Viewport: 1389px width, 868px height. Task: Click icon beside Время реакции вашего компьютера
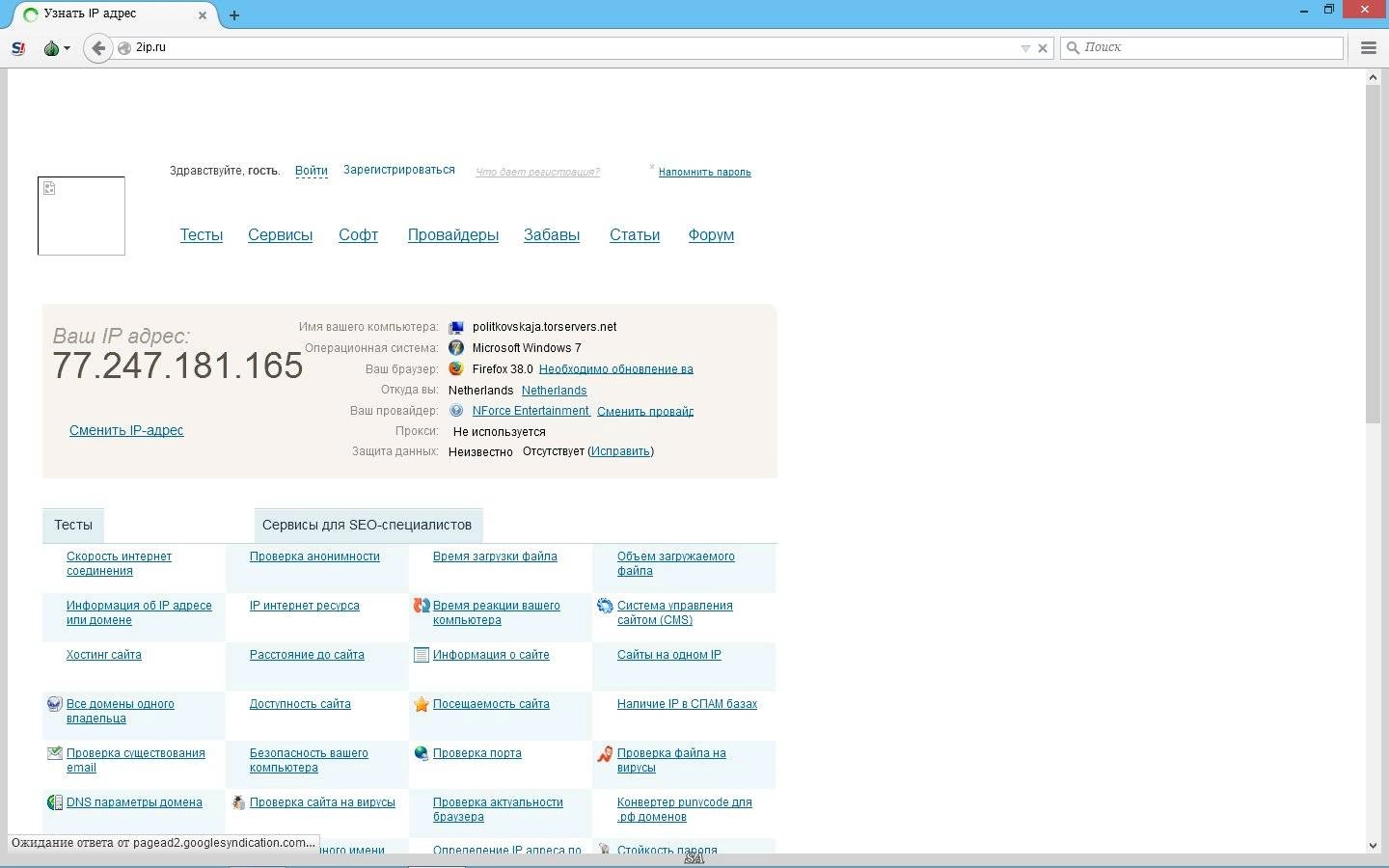(422, 606)
